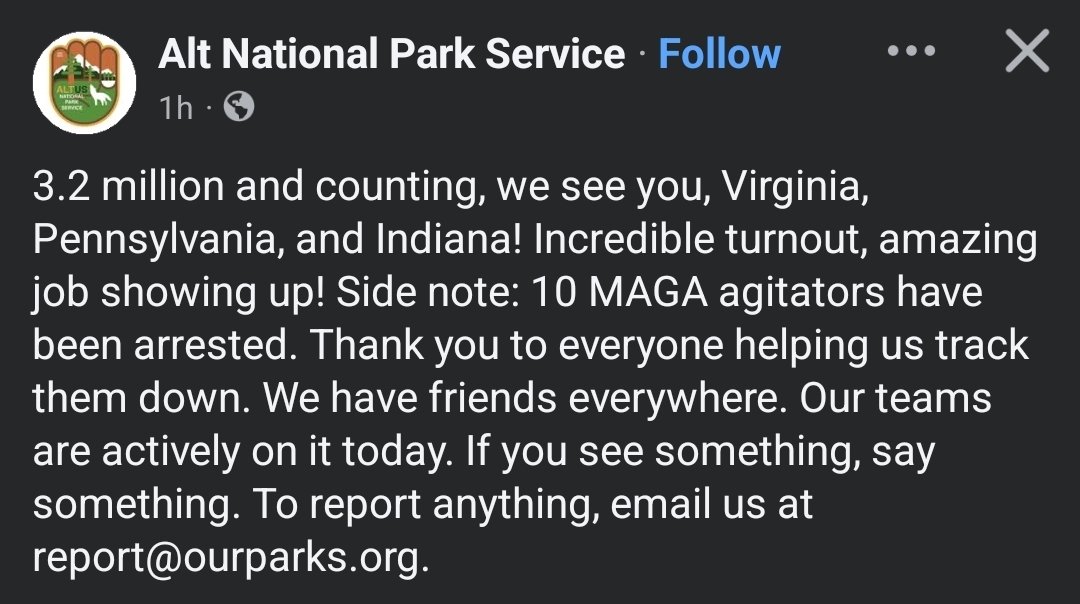Click the word "Pennsylvania" in the post

[154, 240]
